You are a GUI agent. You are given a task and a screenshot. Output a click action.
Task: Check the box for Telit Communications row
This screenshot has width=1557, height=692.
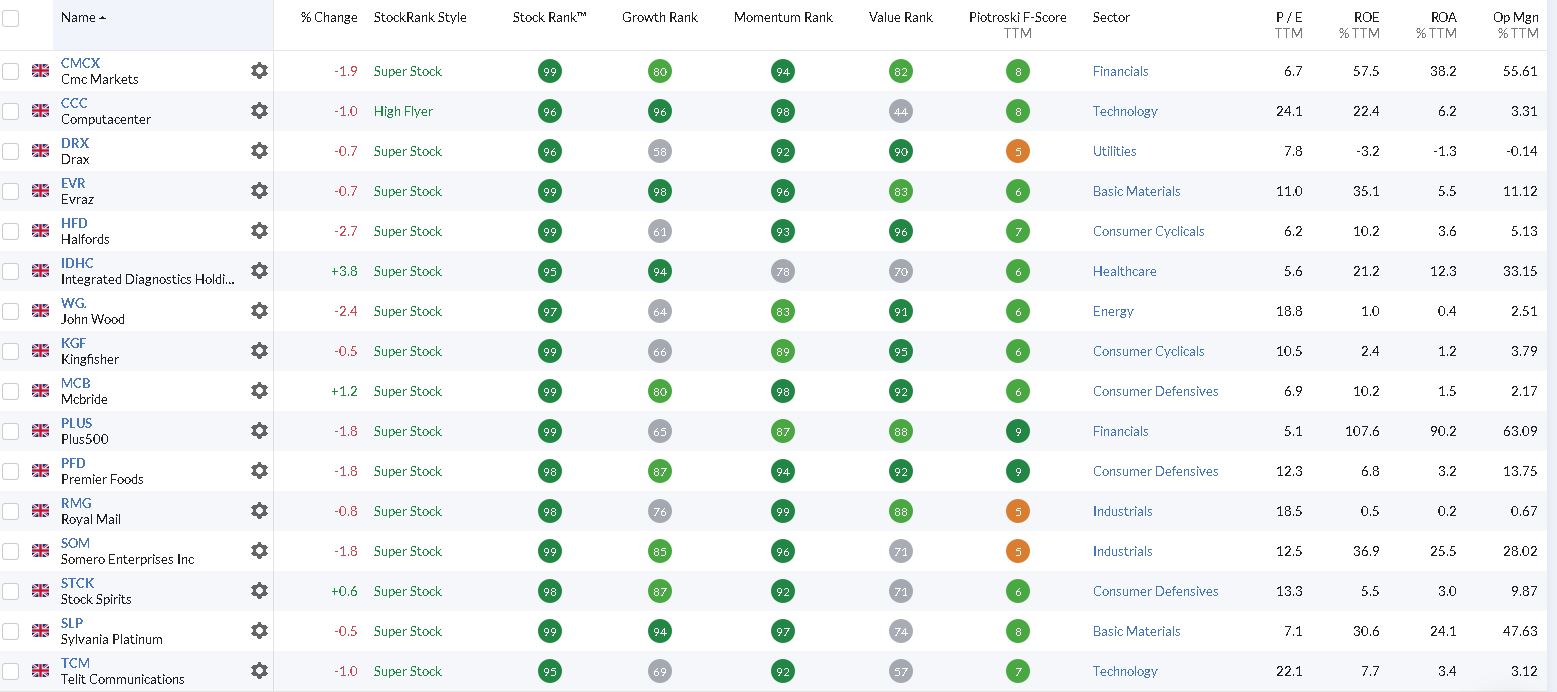10,671
